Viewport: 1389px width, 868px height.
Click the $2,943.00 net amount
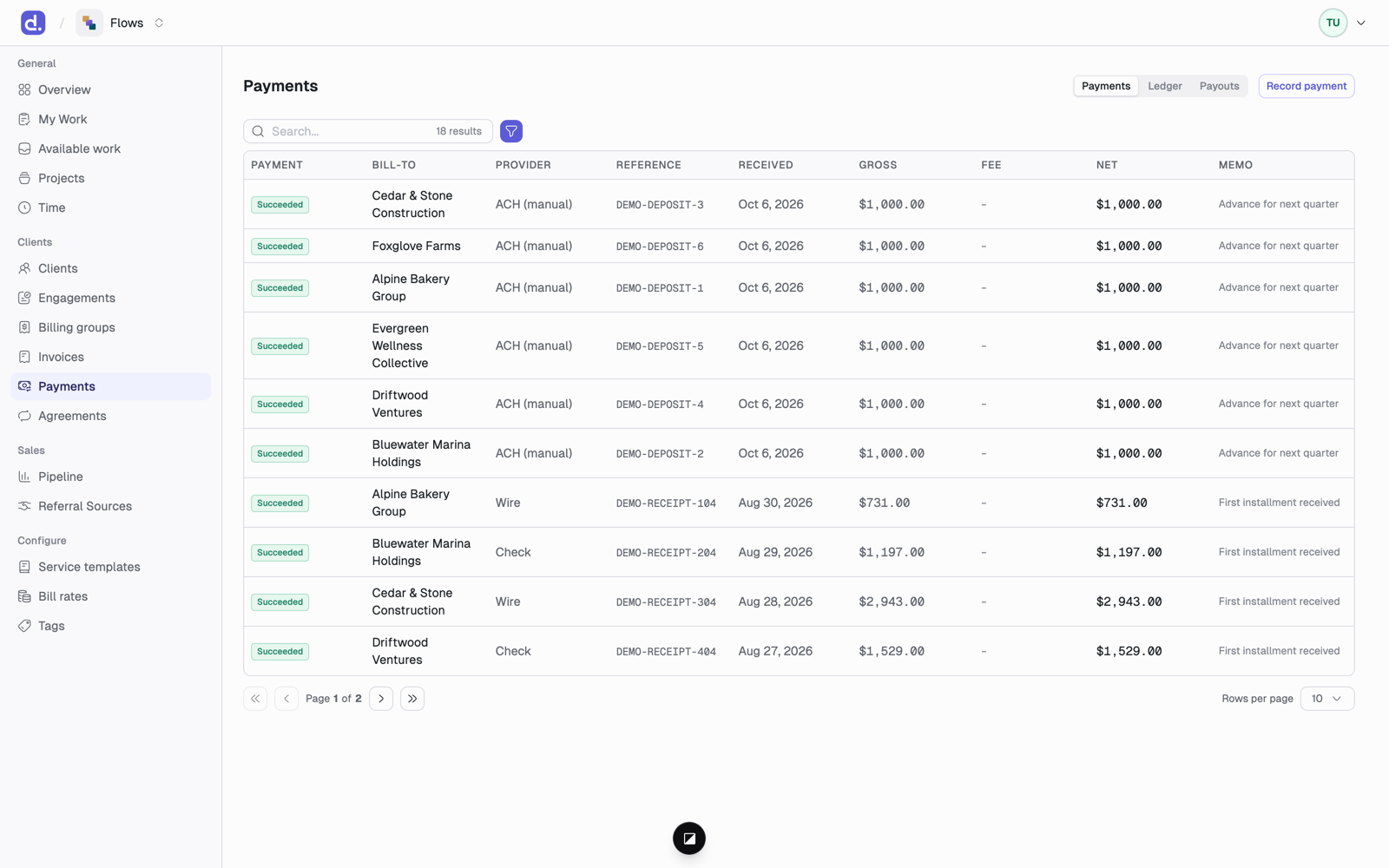[1129, 602]
